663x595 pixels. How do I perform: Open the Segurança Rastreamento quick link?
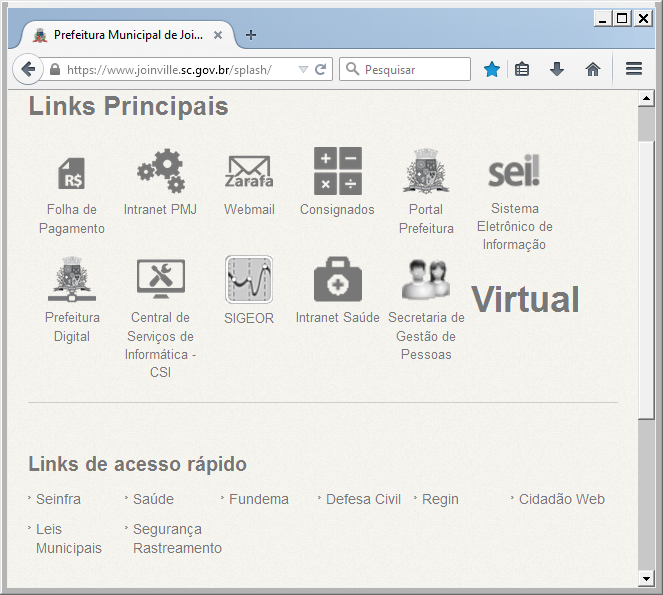(x=177, y=539)
